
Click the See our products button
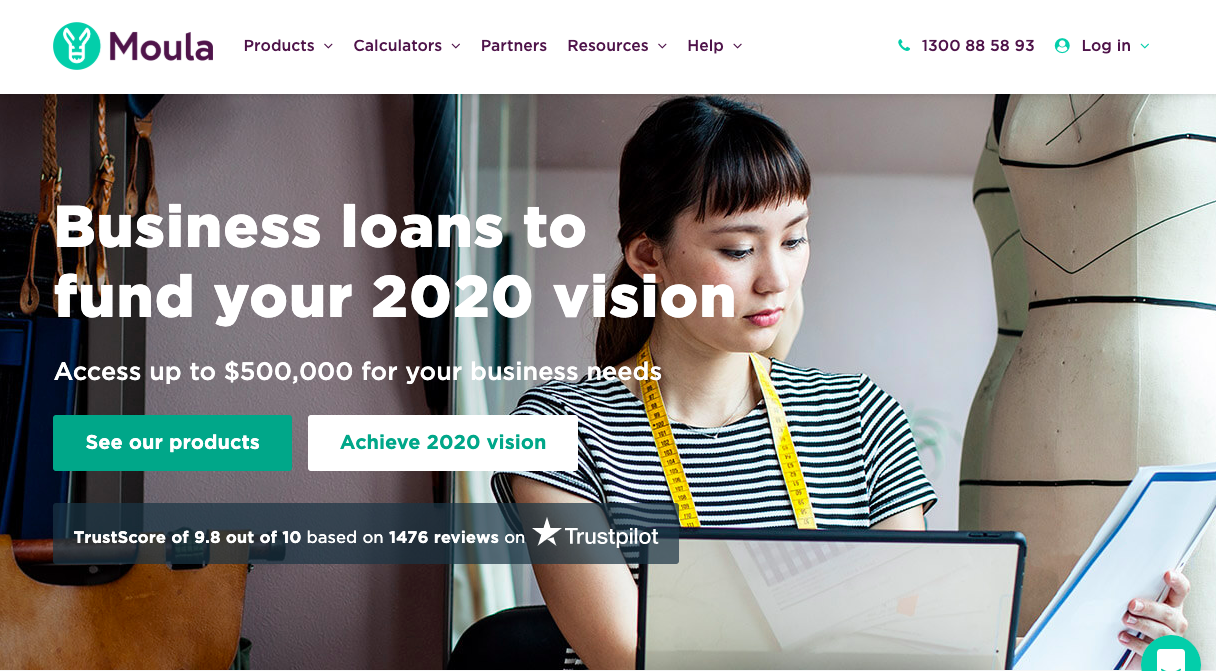pos(172,443)
